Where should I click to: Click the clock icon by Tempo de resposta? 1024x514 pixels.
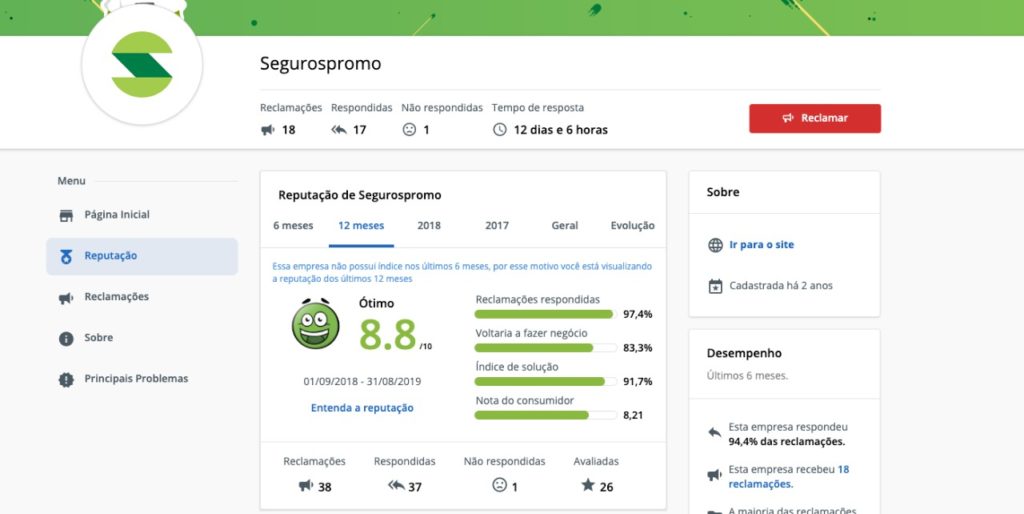(500, 129)
